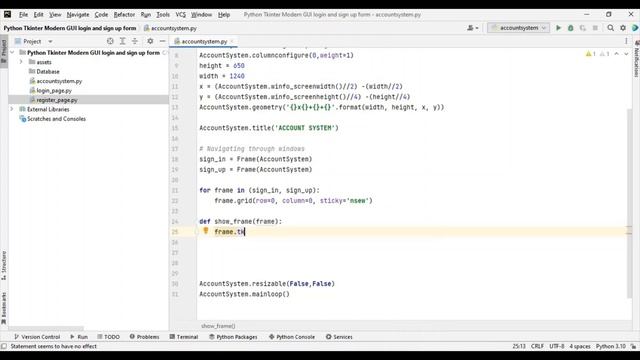Open editor tabs more options menu

point(626,41)
